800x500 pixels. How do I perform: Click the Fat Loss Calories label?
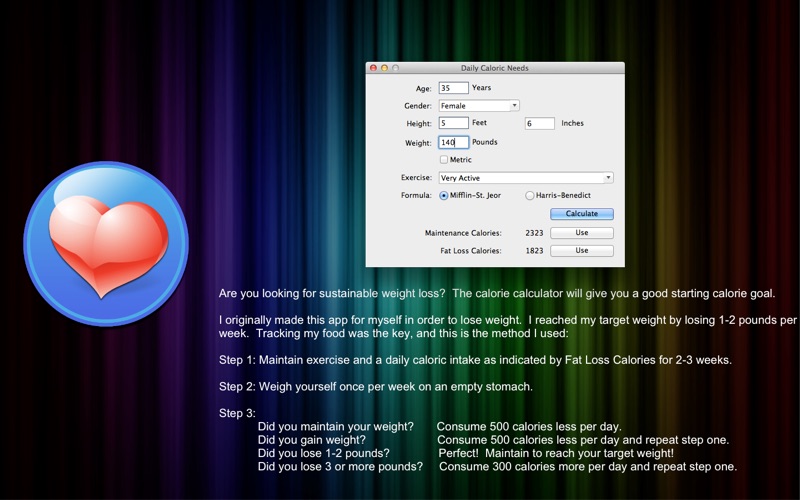point(471,251)
